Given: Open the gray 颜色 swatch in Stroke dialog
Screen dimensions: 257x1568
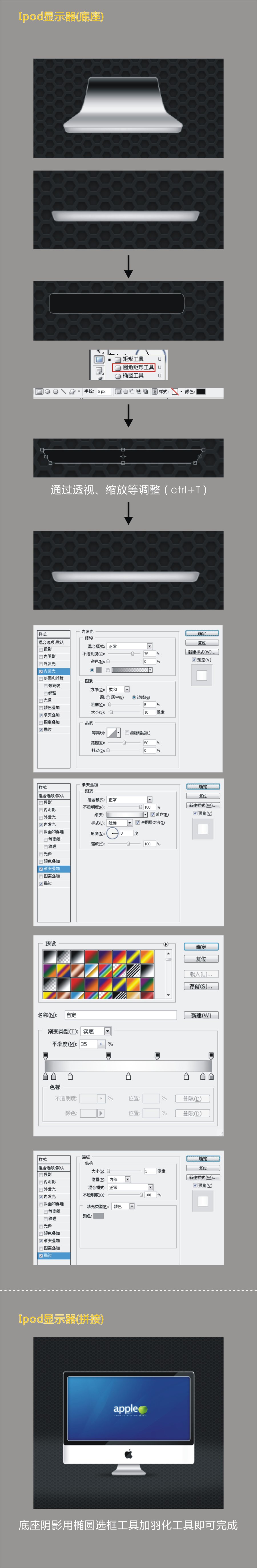Looking at the screenshot, I should [x=98, y=1216].
